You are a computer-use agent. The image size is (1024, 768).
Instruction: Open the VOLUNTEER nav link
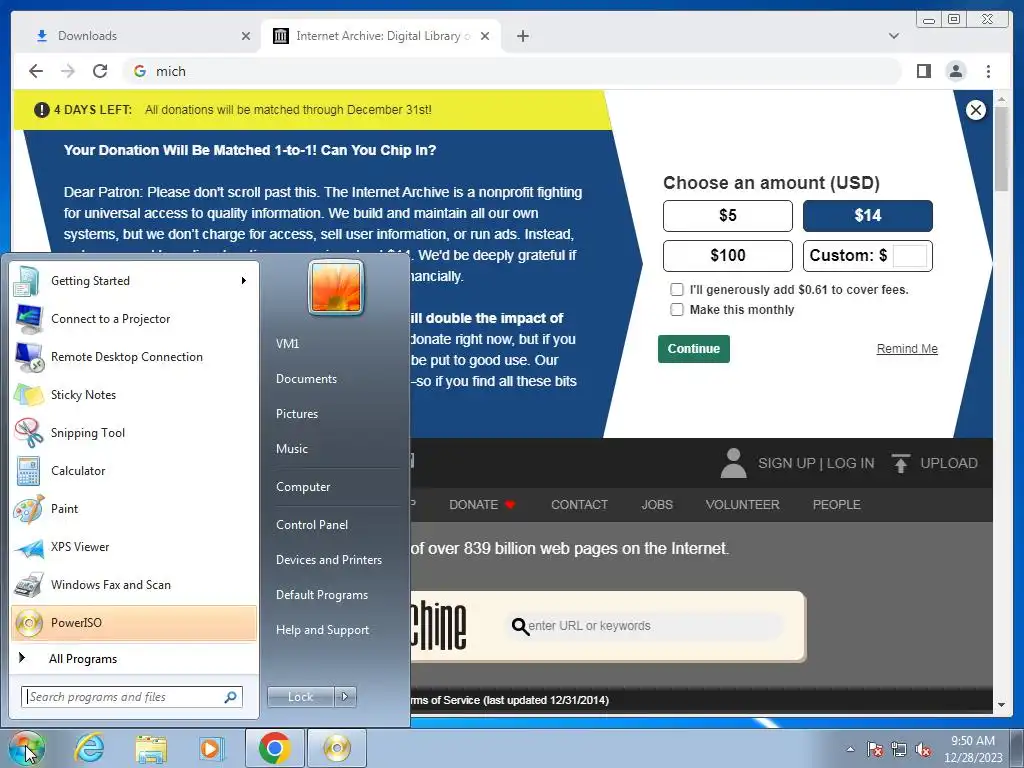[x=743, y=505]
